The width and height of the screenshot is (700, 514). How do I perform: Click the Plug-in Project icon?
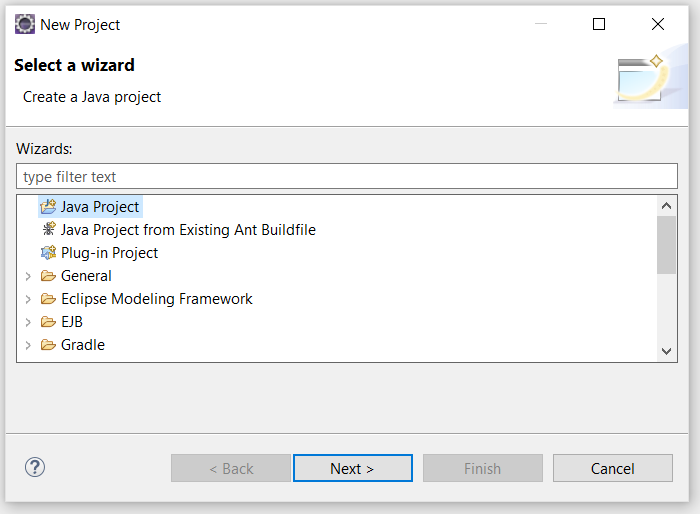(x=48, y=252)
